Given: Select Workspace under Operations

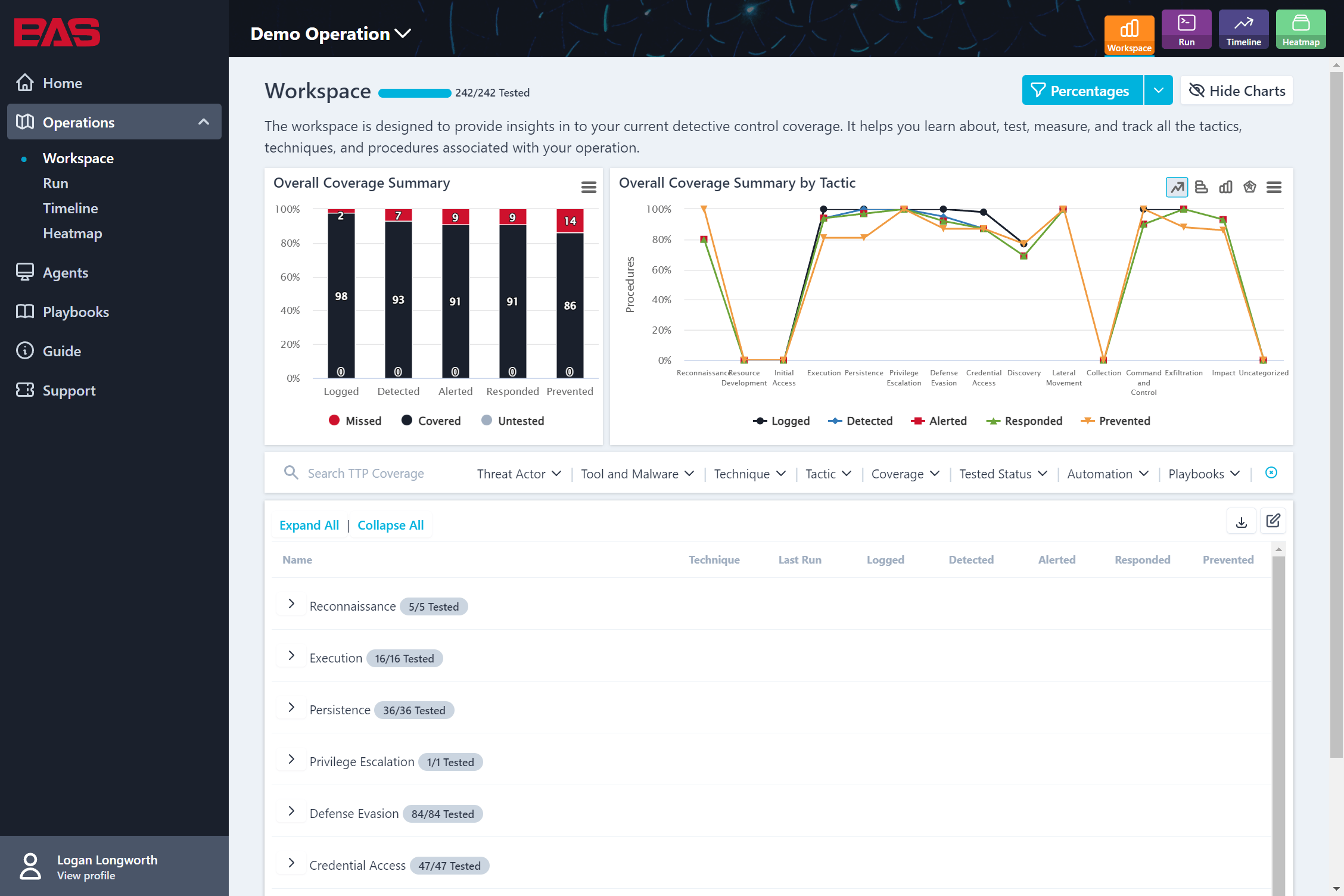Looking at the screenshot, I should pyautogui.click(x=78, y=158).
